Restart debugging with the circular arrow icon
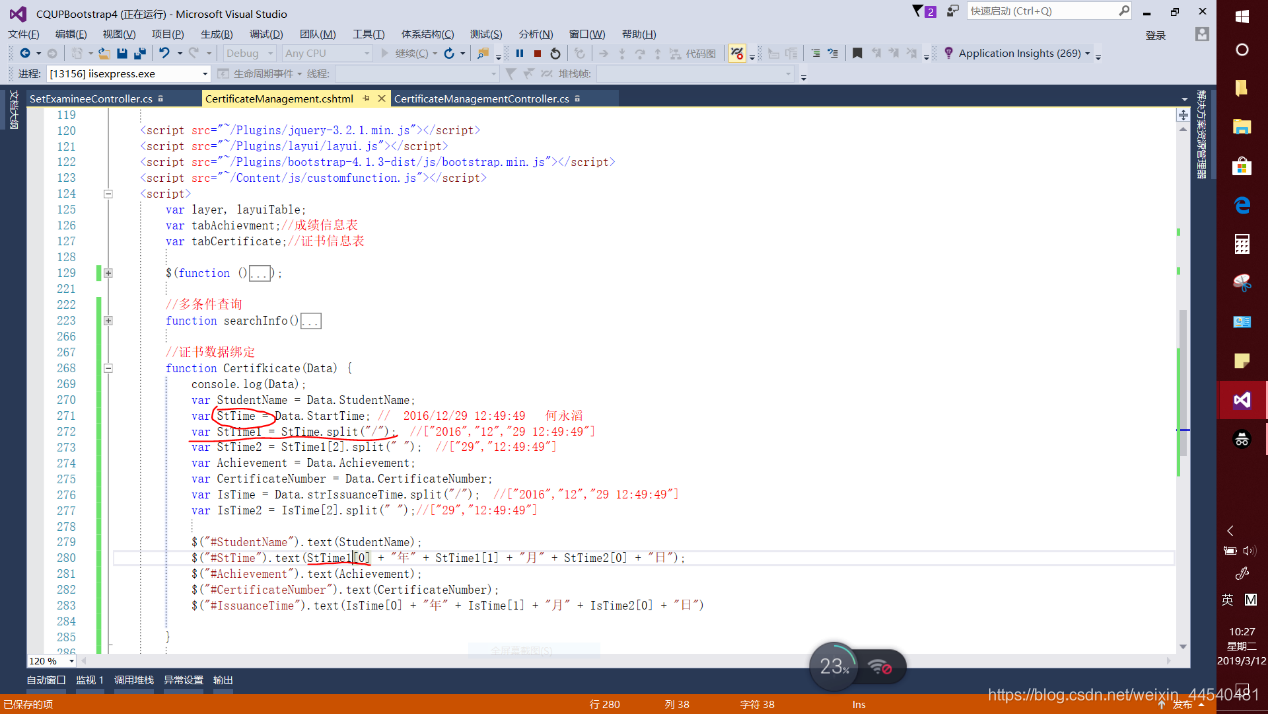Viewport: 1268px width, 714px height. (555, 53)
